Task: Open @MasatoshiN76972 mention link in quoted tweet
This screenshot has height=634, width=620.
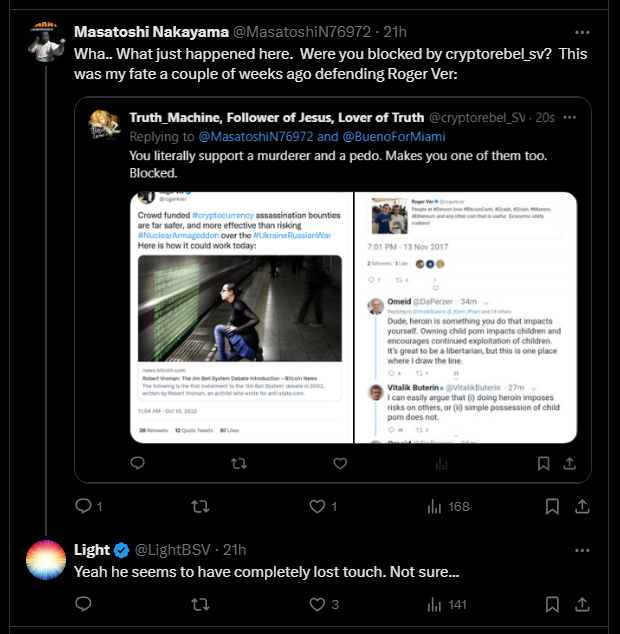Action: tap(256, 137)
